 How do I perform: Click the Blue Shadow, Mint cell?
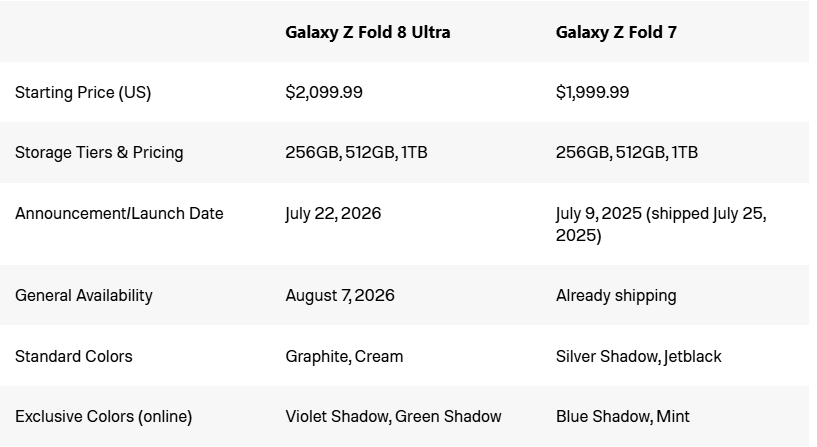(622, 416)
